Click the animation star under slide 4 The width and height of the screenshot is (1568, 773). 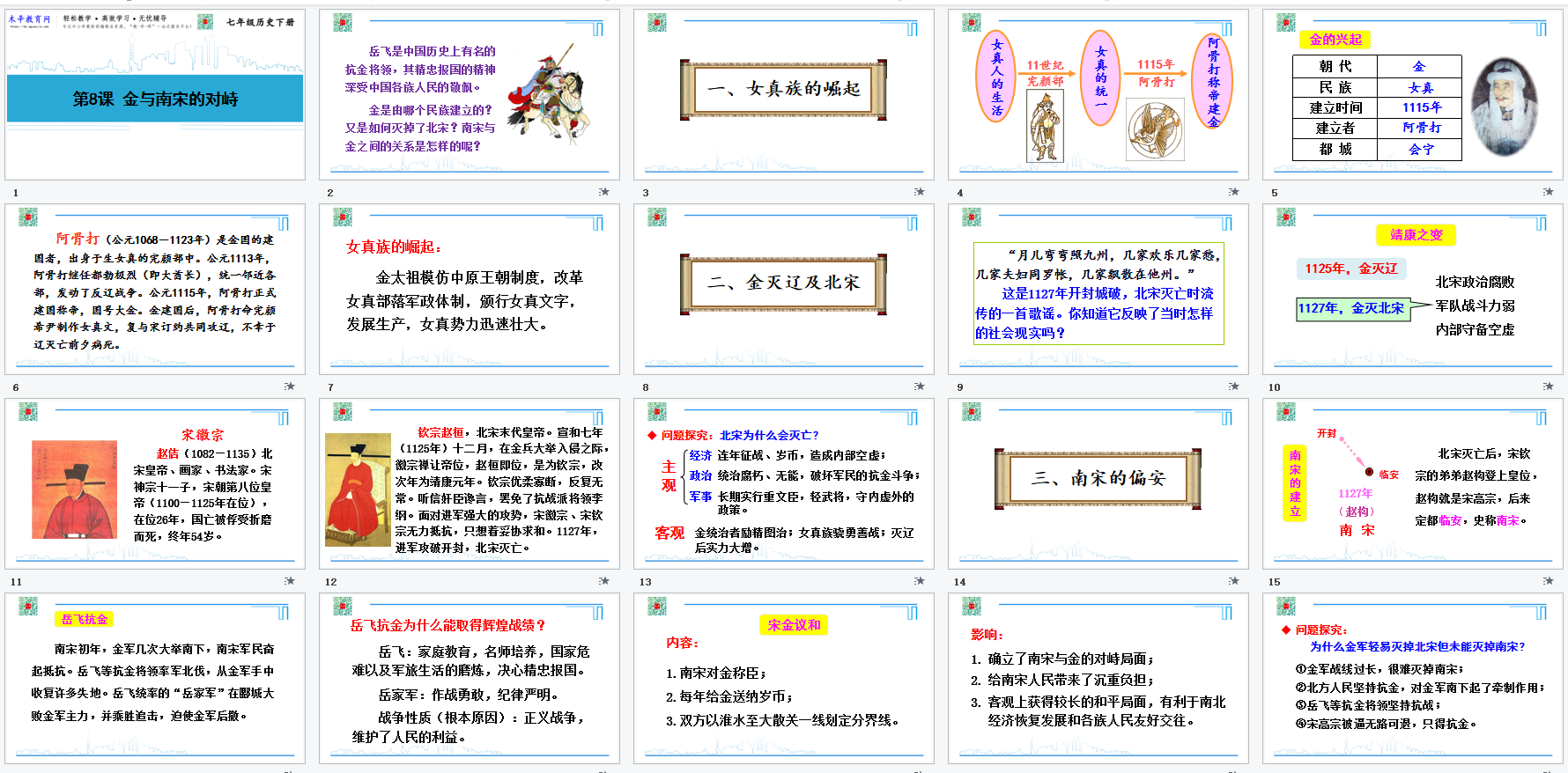(1233, 191)
